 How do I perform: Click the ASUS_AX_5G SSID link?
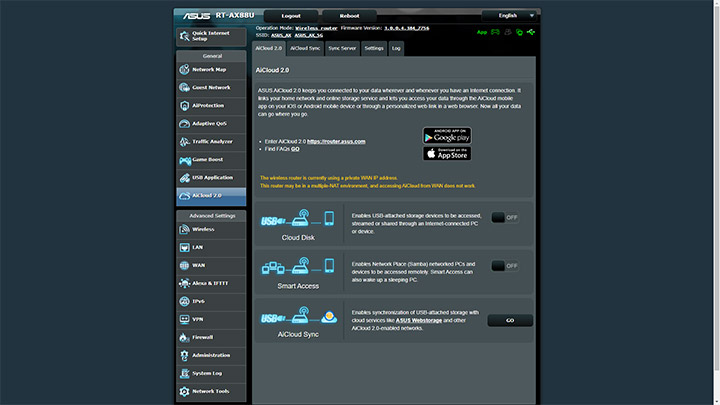309,35
